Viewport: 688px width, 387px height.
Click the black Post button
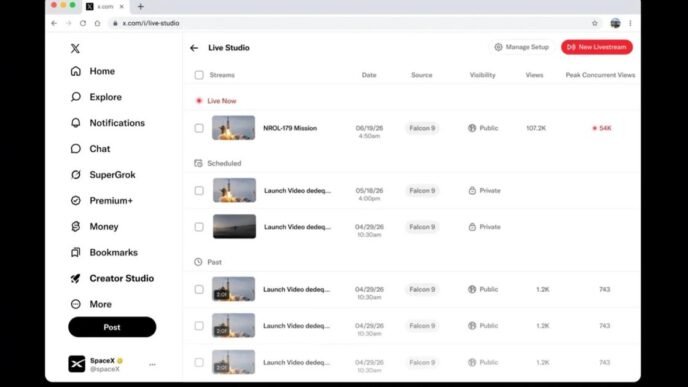pos(112,327)
